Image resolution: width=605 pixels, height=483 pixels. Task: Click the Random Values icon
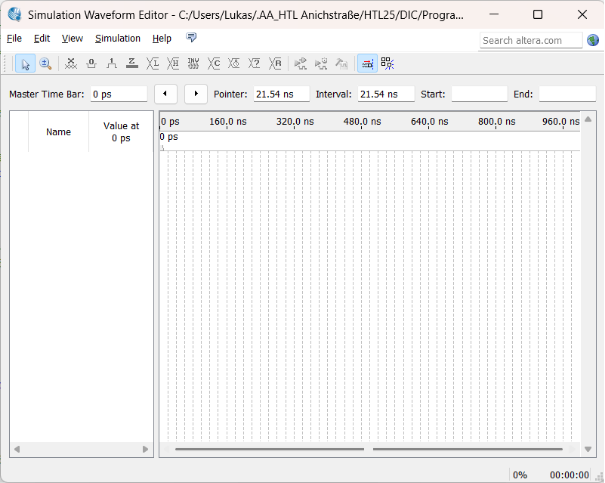point(276,63)
